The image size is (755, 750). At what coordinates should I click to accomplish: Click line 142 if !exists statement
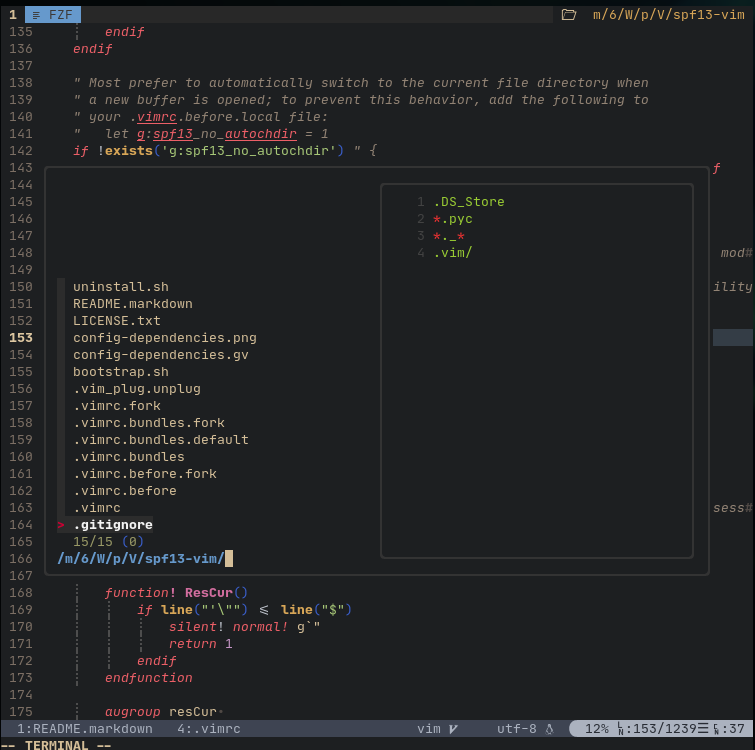[224, 151]
